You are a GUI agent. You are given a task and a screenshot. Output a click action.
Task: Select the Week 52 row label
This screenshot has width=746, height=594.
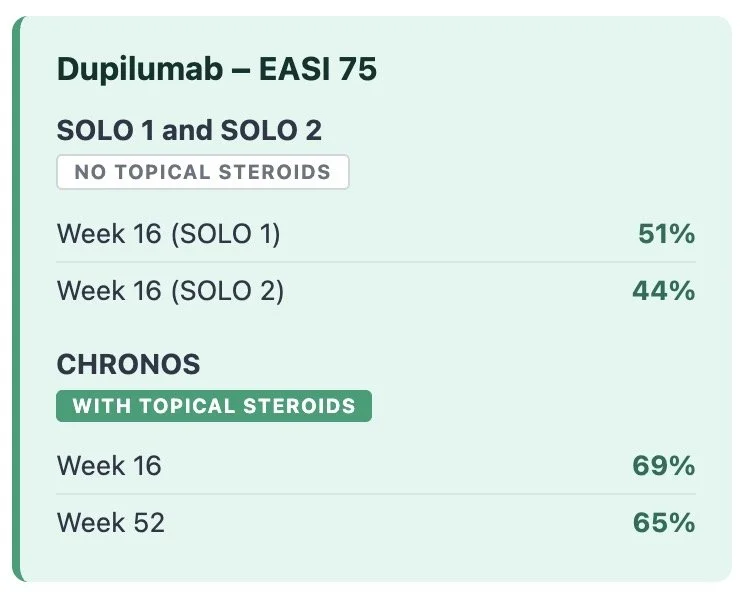[x=111, y=522]
